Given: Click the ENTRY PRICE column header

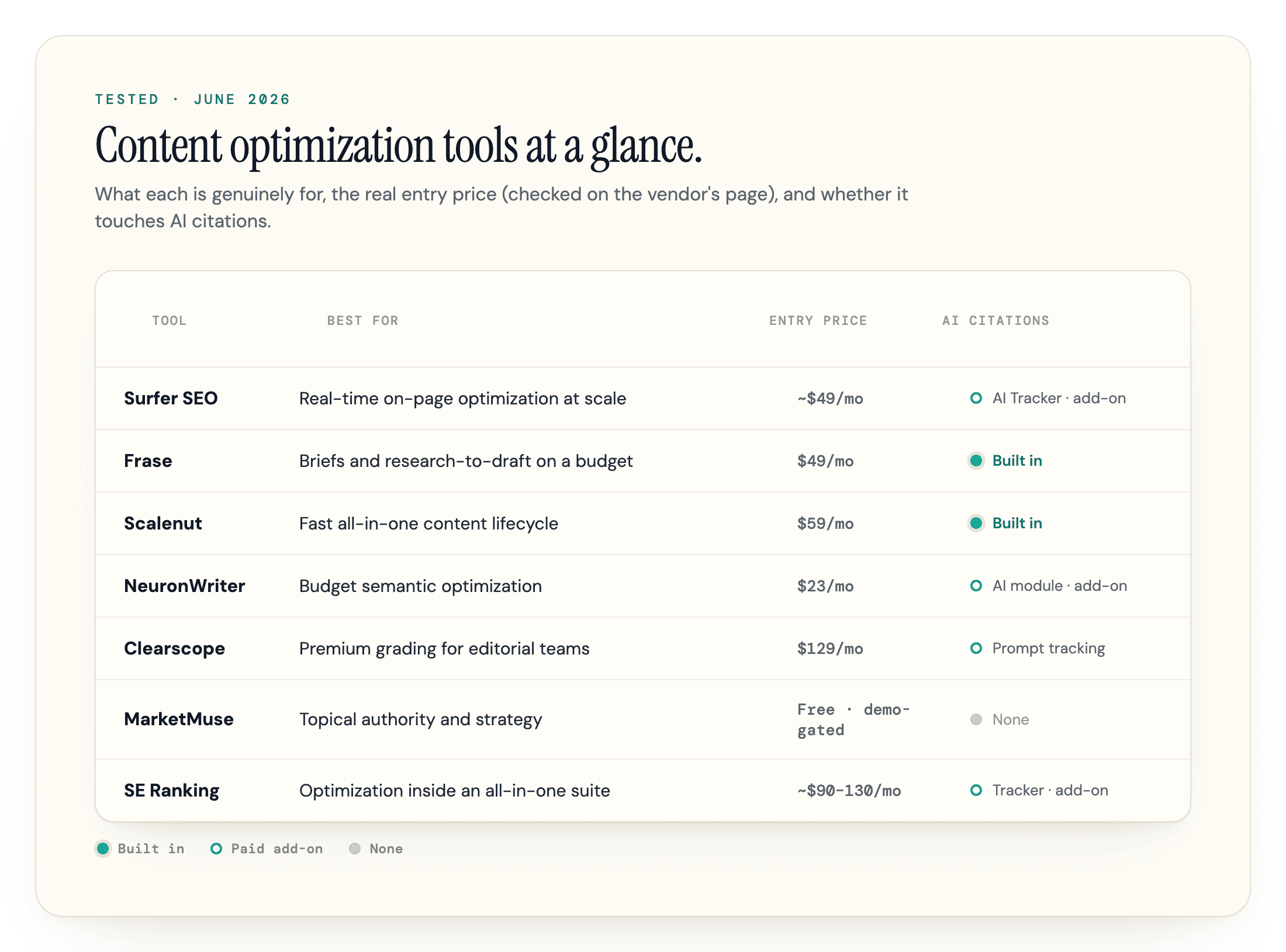Looking at the screenshot, I should click(818, 321).
